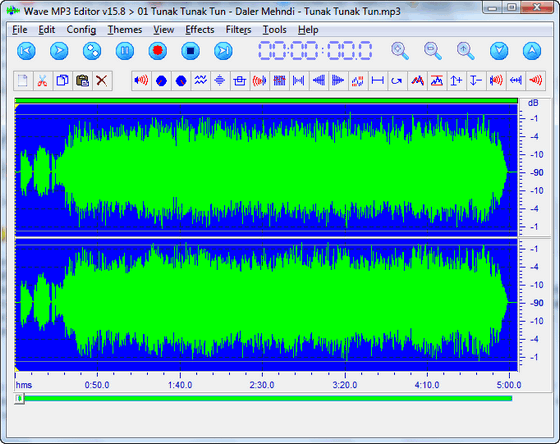Screen dimensions: 560x444
Task: Click the Paste clipboard icon
Action: (x=82, y=81)
